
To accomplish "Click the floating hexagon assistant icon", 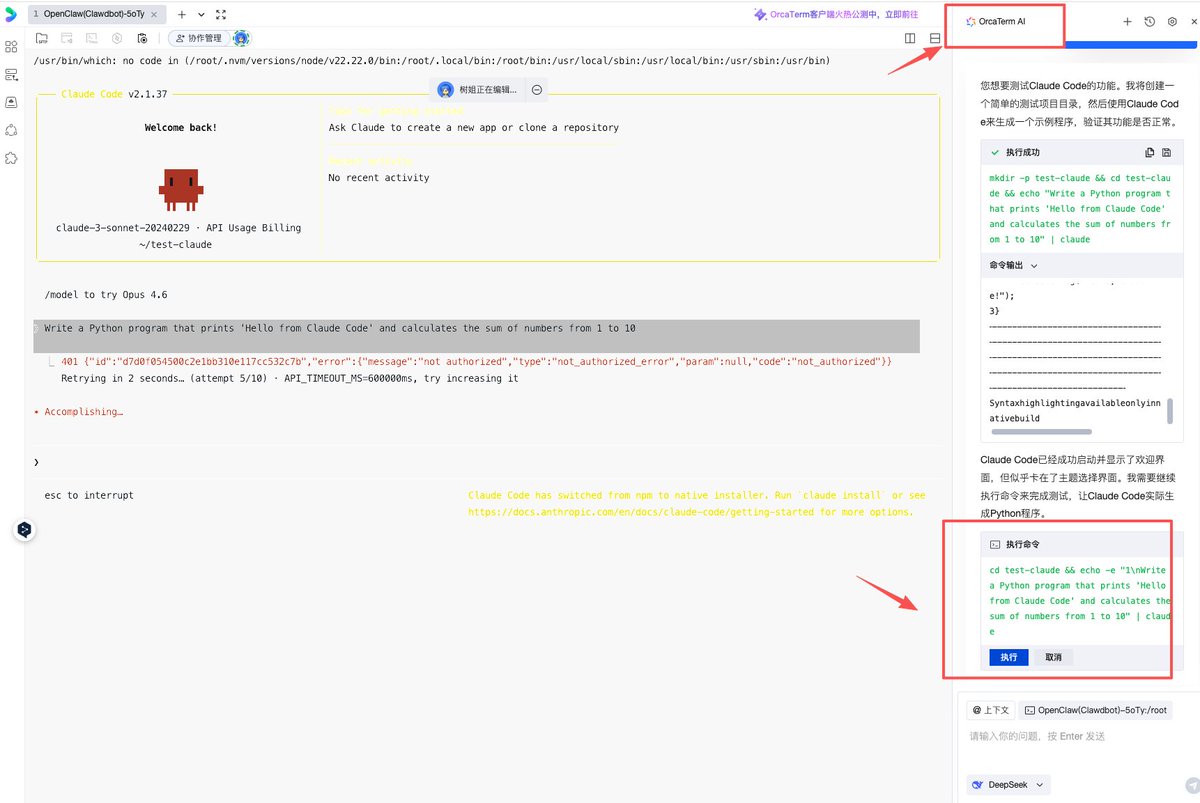I will [25, 530].
